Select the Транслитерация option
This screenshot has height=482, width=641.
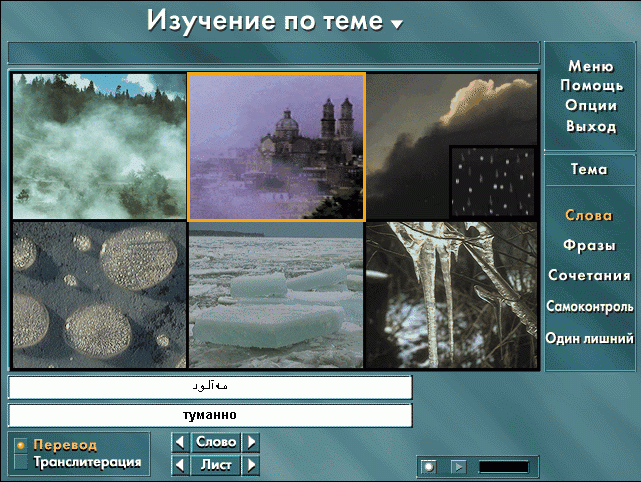(20, 462)
